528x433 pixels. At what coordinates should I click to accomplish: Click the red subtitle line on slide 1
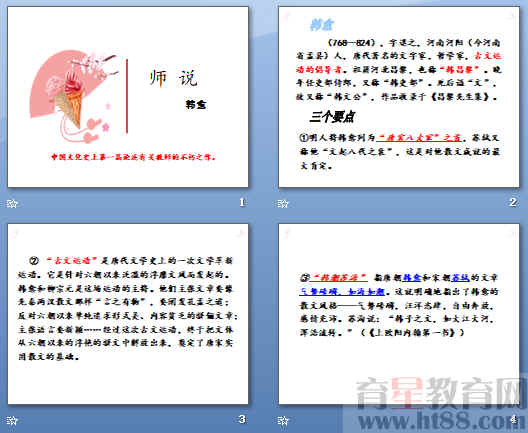[x=134, y=157]
